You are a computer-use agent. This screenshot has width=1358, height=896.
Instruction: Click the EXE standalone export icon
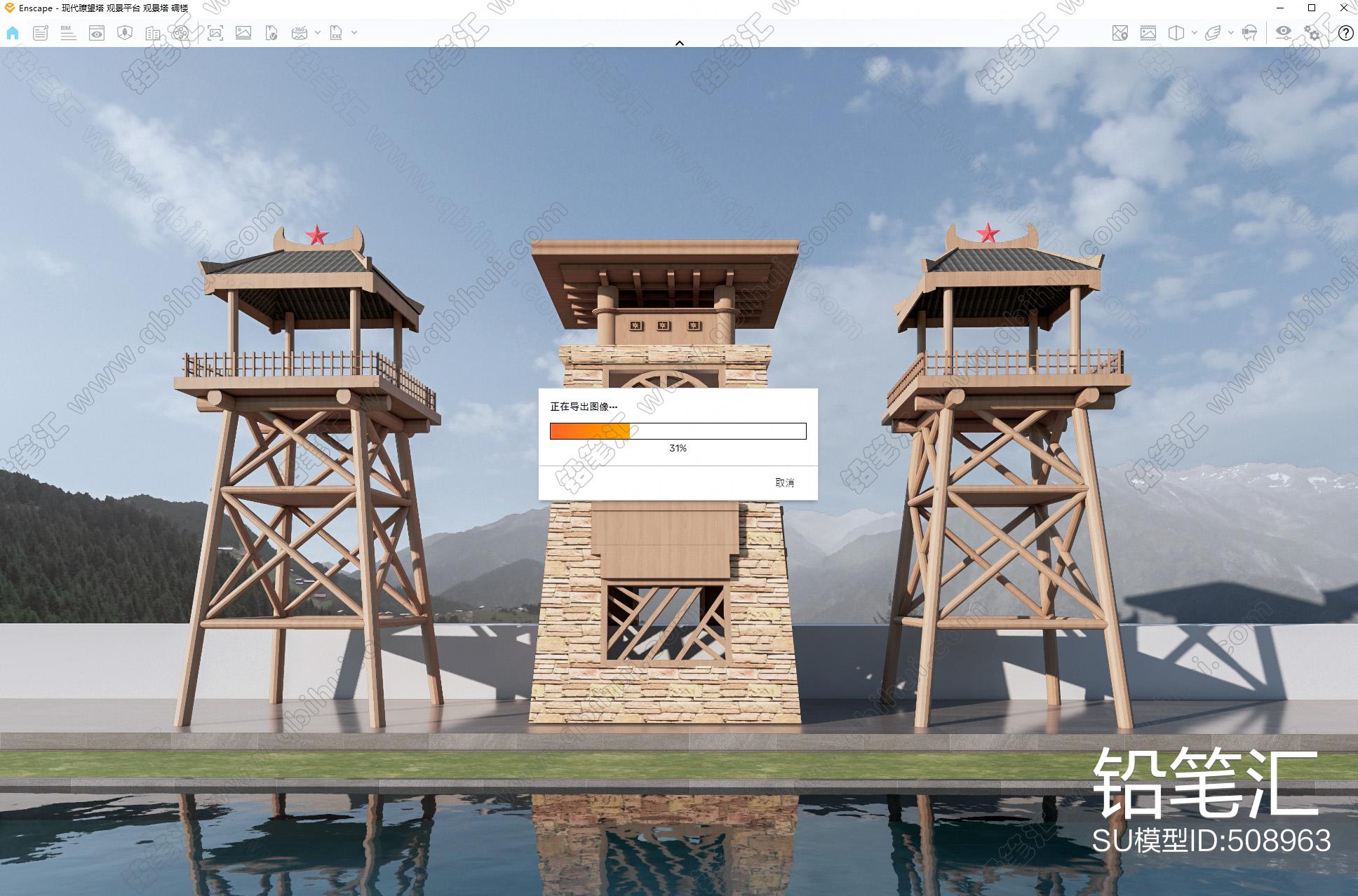337,33
